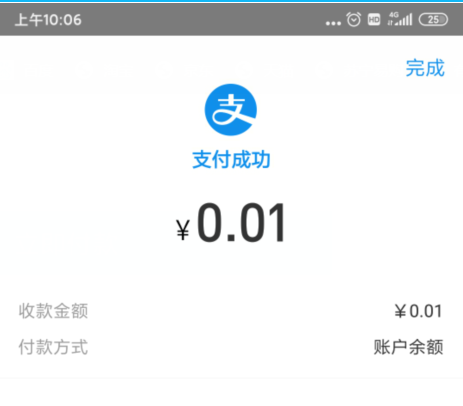The height and width of the screenshot is (406, 463).
Task: Tap the HD indicator in status bar
Action: [374, 20]
